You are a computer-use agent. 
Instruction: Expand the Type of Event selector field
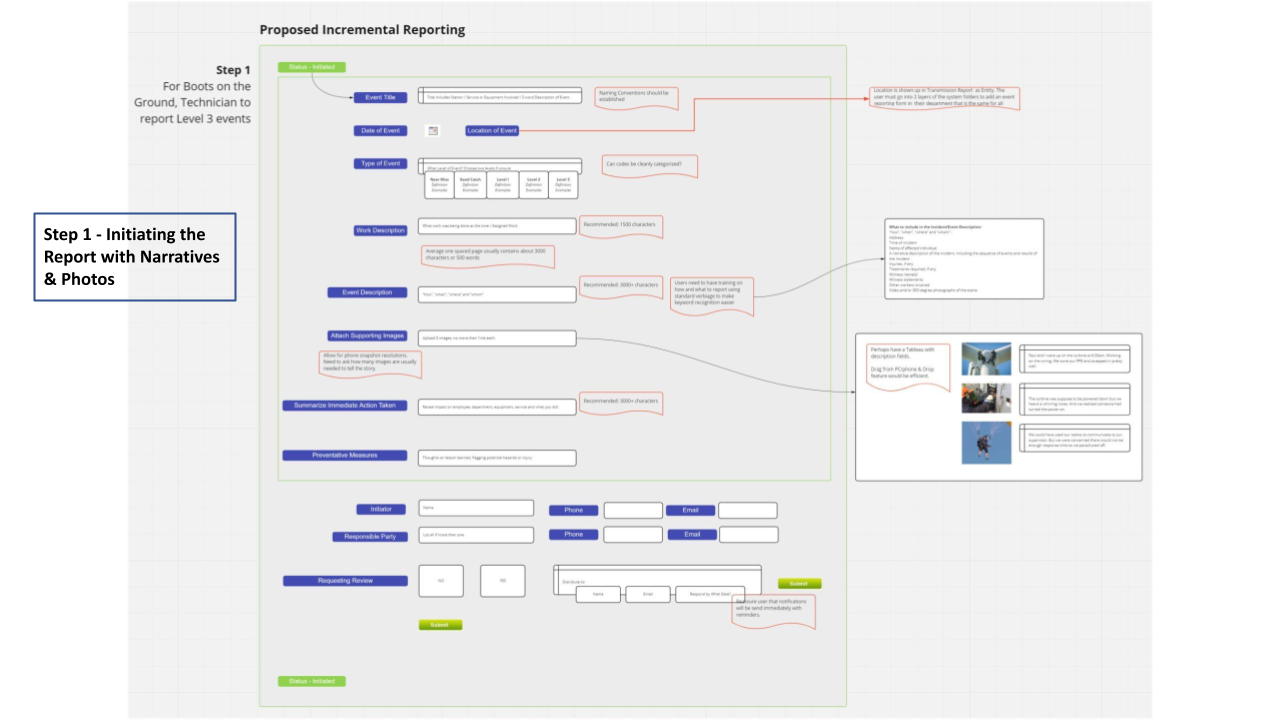pyautogui.click(x=499, y=166)
